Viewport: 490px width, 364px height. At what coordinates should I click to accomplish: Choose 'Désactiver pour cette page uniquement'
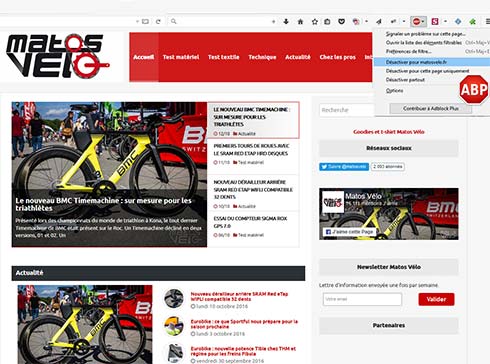427,71
